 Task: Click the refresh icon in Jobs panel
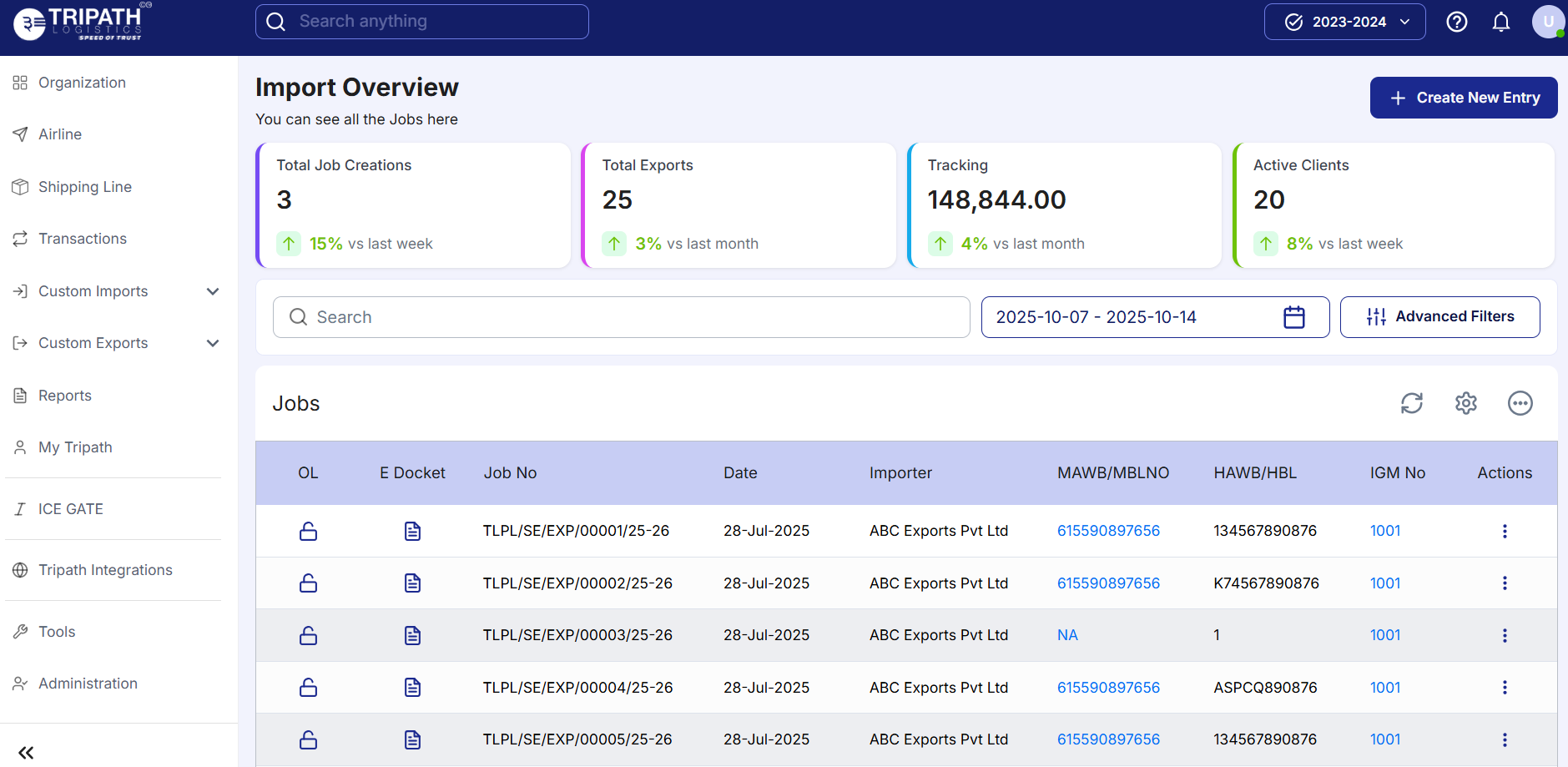click(1411, 403)
